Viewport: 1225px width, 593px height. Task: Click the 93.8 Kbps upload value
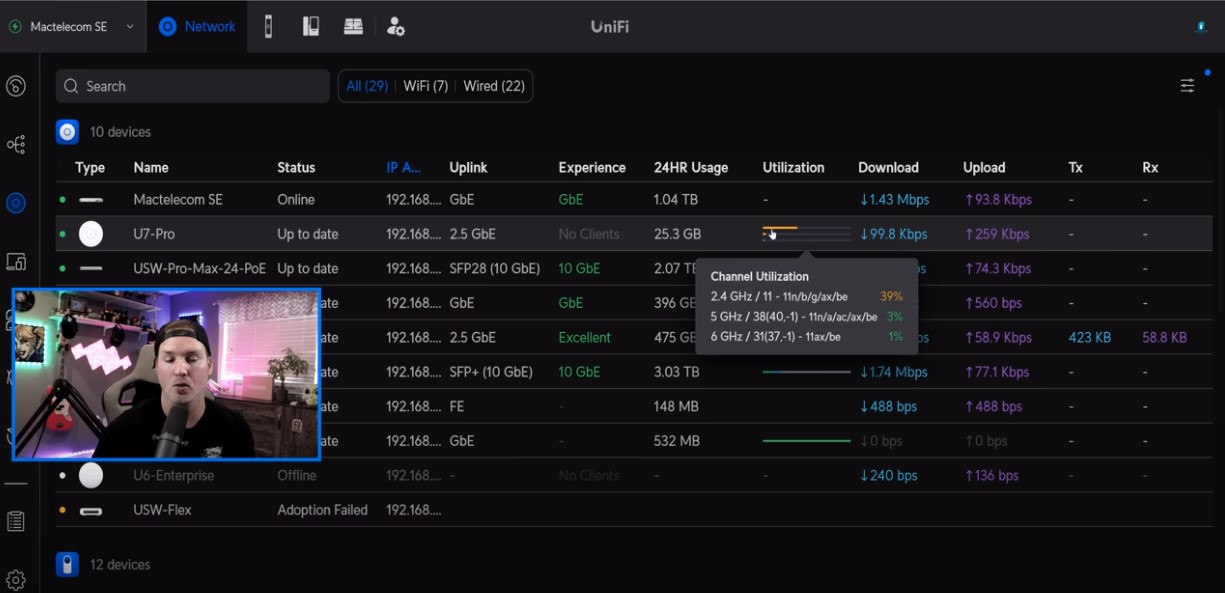coord(998,200)
